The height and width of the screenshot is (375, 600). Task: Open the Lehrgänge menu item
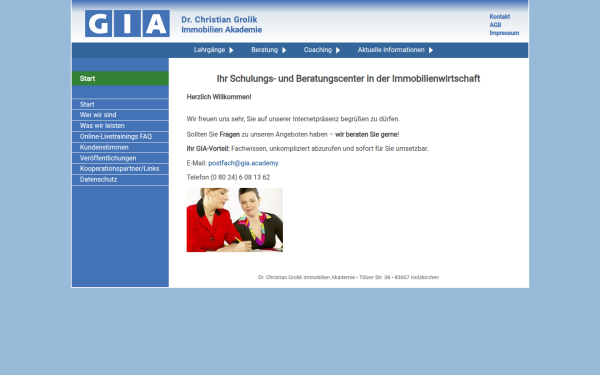(209, 50)
